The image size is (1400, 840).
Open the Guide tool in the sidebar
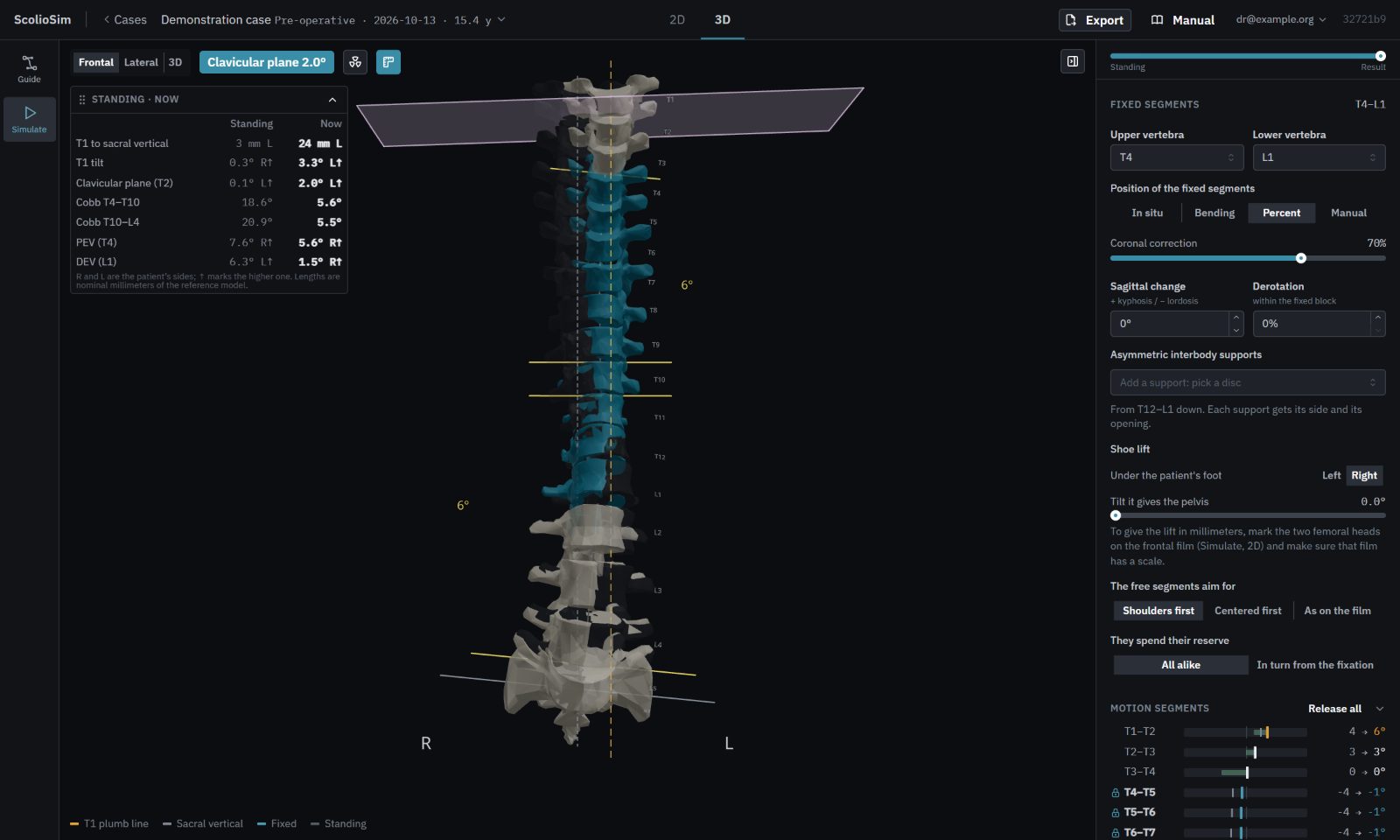(29, 69)
